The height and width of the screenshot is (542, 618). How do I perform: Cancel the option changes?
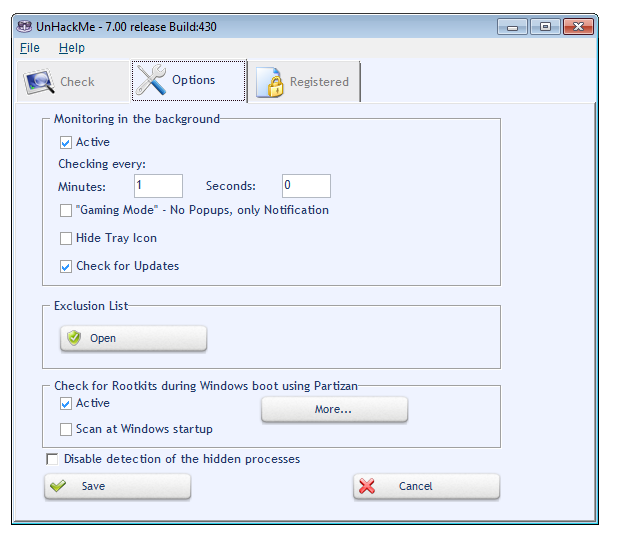pos(426,486)
